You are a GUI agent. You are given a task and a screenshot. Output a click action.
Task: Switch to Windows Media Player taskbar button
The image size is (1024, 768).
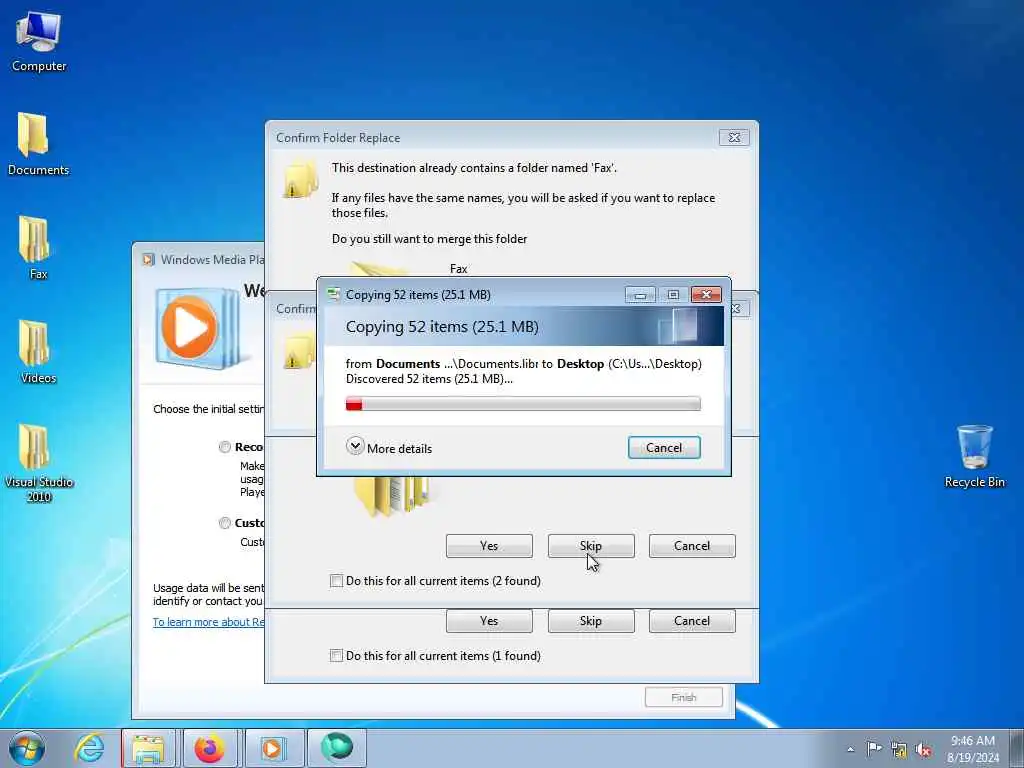273,748
